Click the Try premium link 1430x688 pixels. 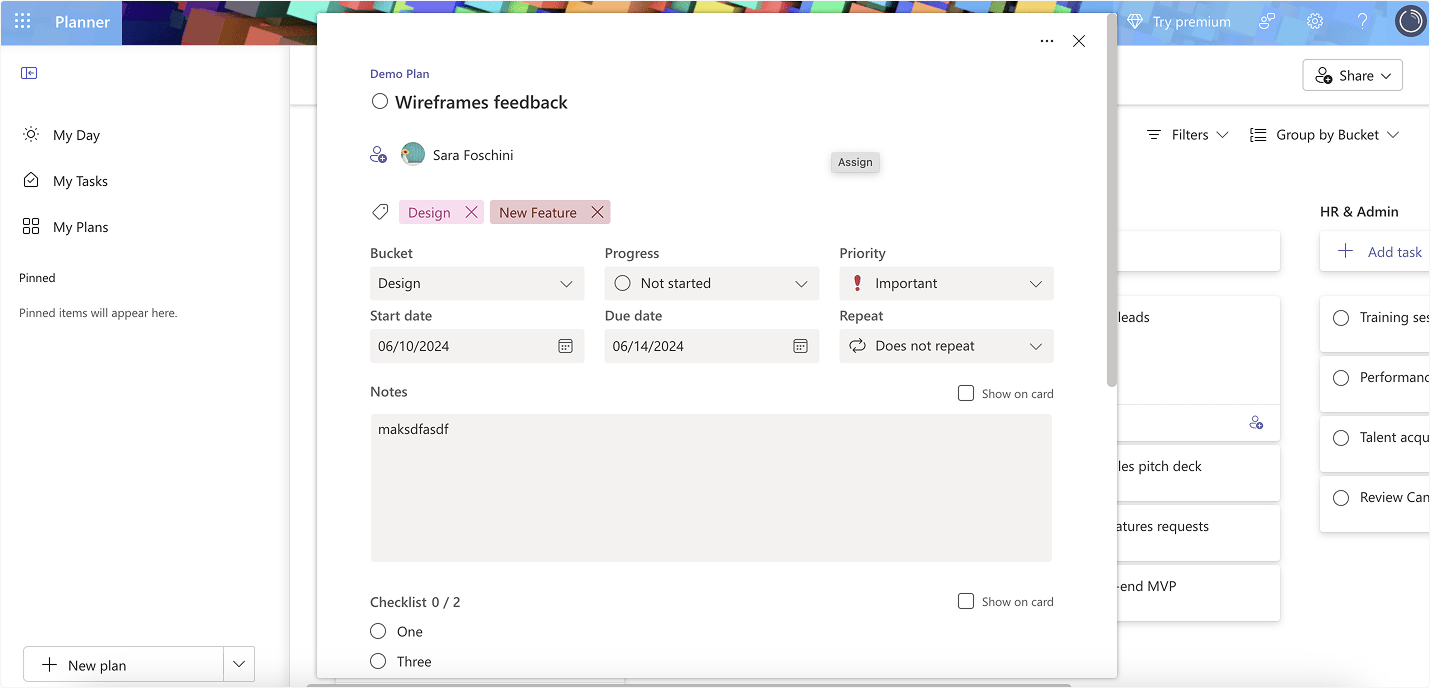1190,21
